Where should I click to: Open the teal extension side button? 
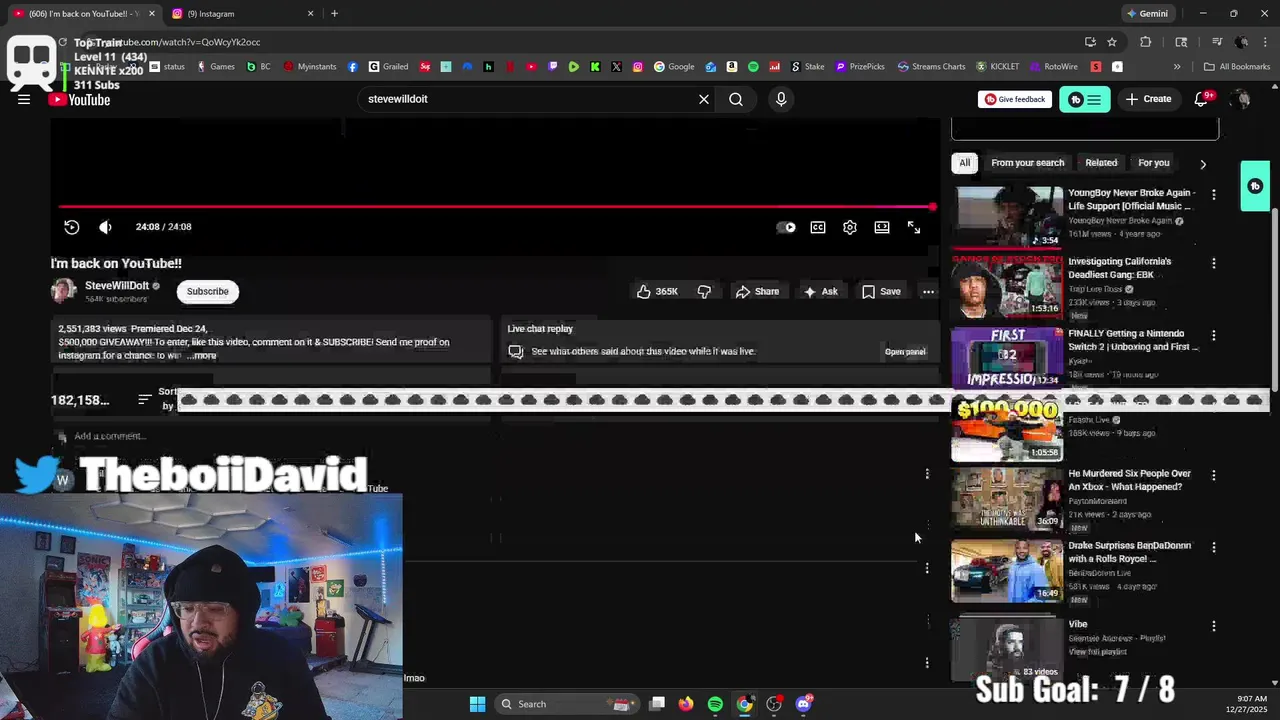[1255, 186]
